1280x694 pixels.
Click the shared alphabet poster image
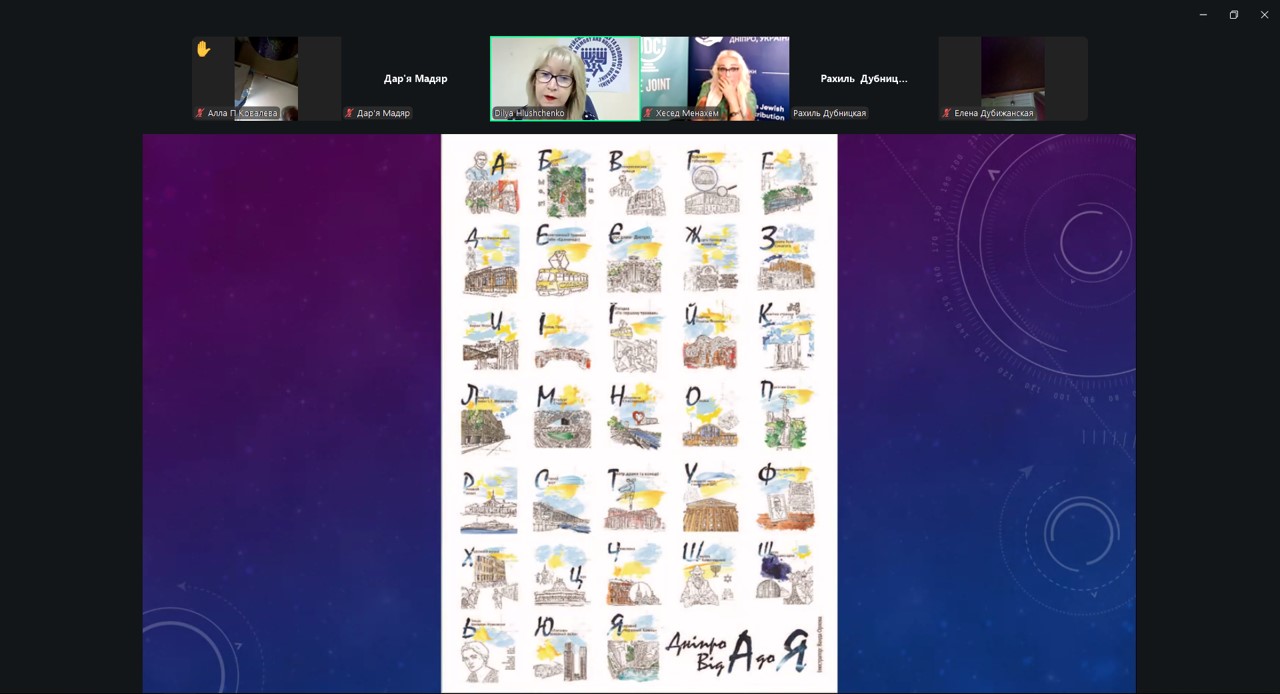(639, 413)
